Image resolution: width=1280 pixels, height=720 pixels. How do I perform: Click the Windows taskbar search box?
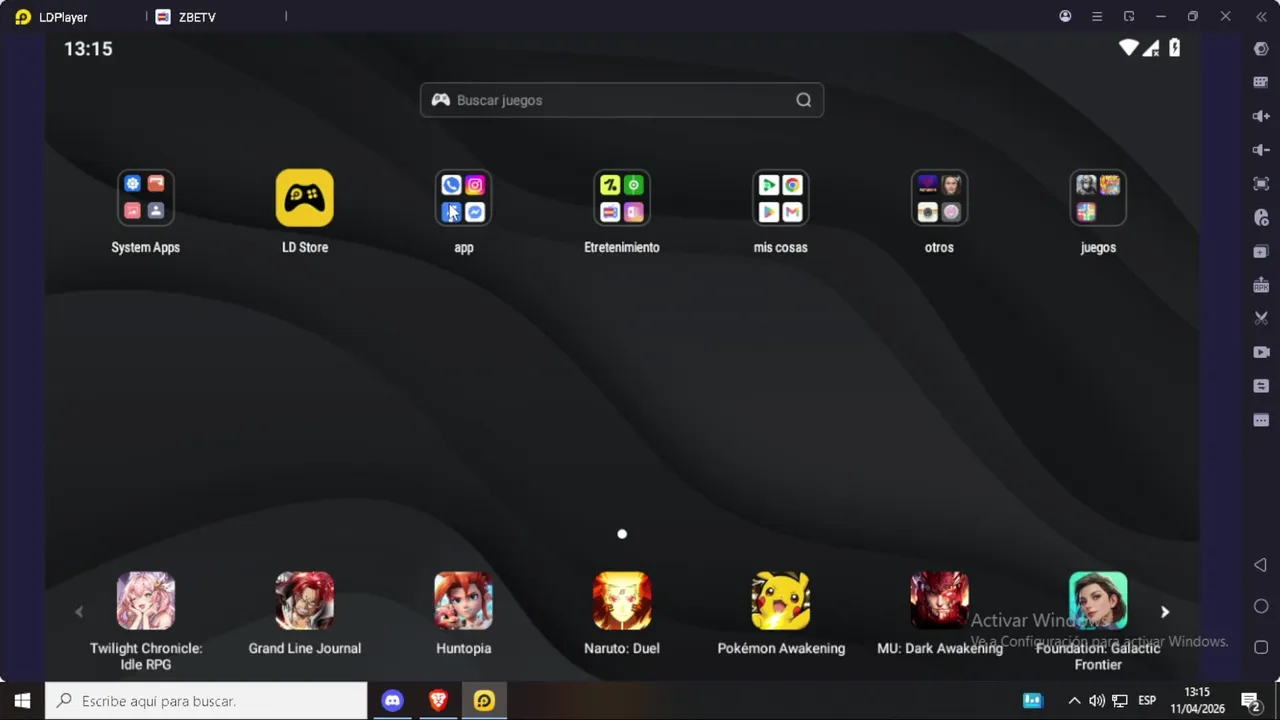(x=207, y=701)
